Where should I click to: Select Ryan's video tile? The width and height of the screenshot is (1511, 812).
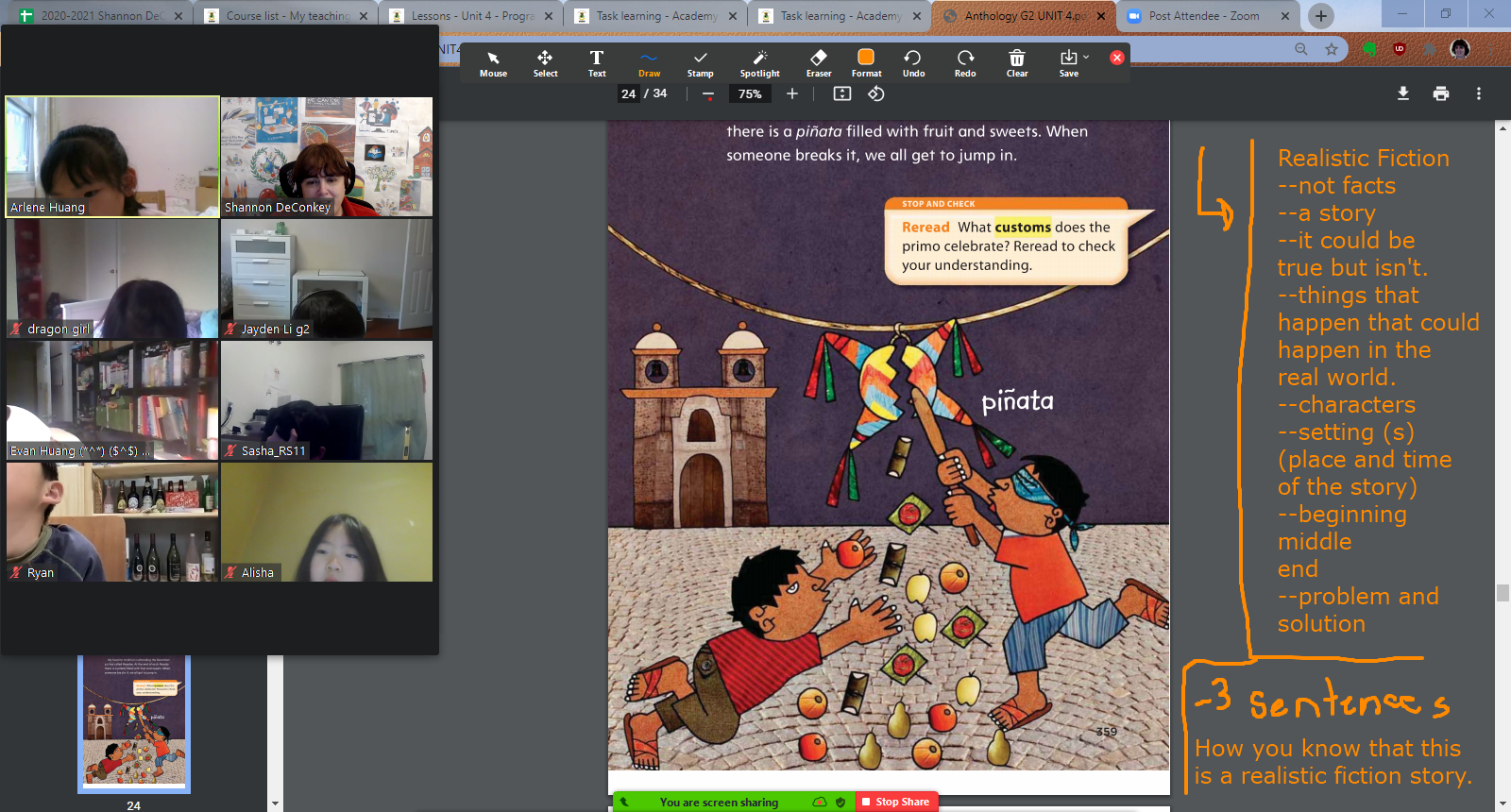click(x=112, y=522)
